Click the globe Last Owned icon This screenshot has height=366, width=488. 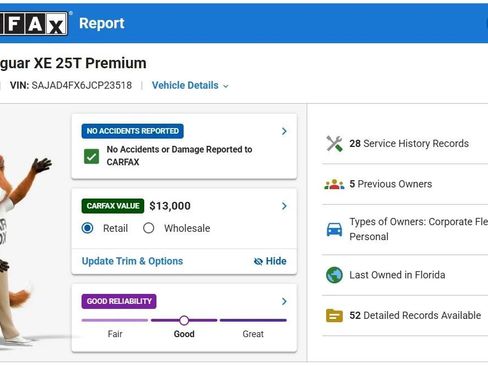tap(334, 275)
